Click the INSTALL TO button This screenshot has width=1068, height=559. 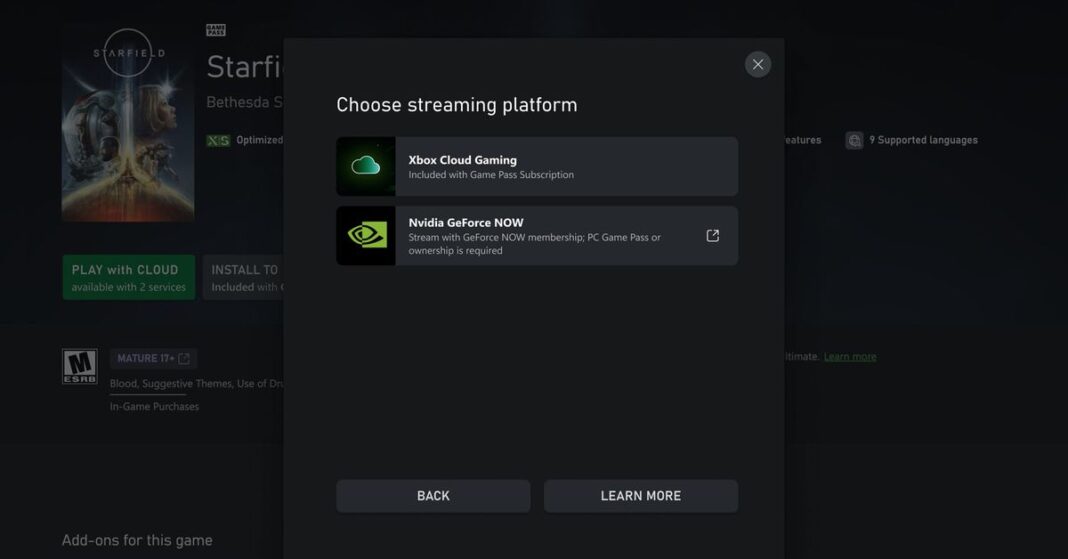click(243, 277)
